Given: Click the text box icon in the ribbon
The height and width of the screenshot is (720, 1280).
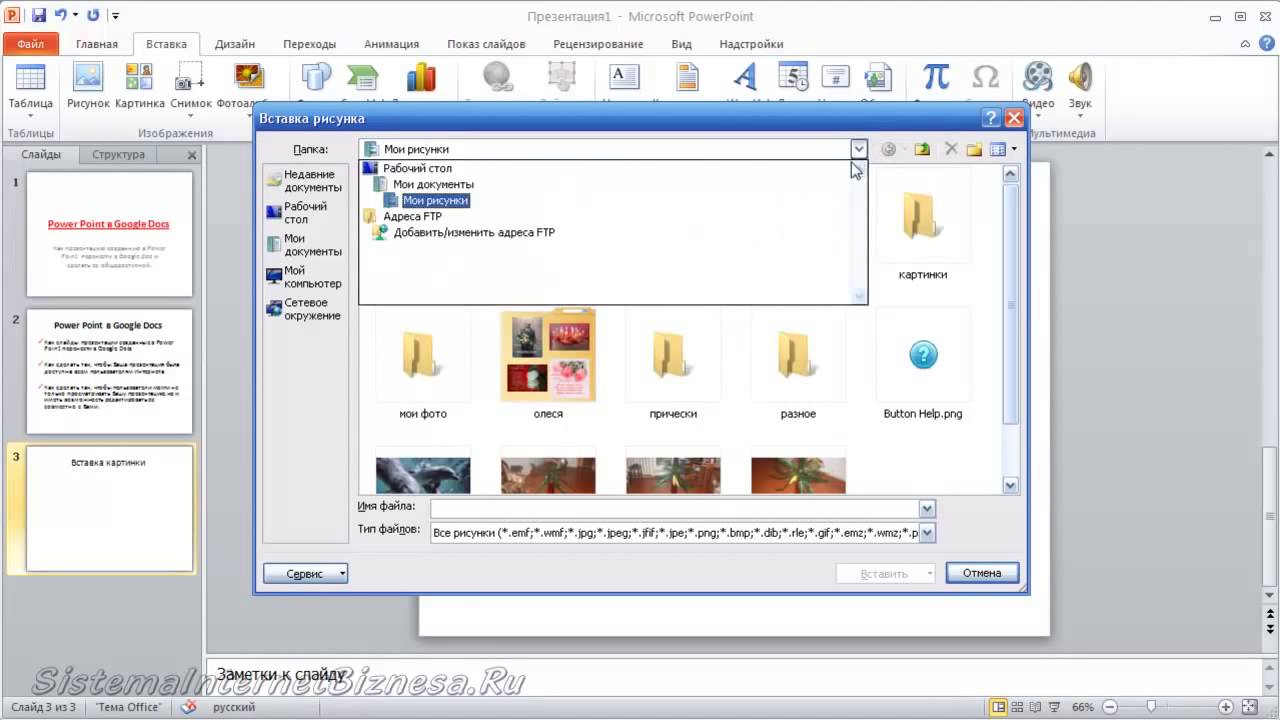Looking at the screenshot, I should (x=624, y=77).
